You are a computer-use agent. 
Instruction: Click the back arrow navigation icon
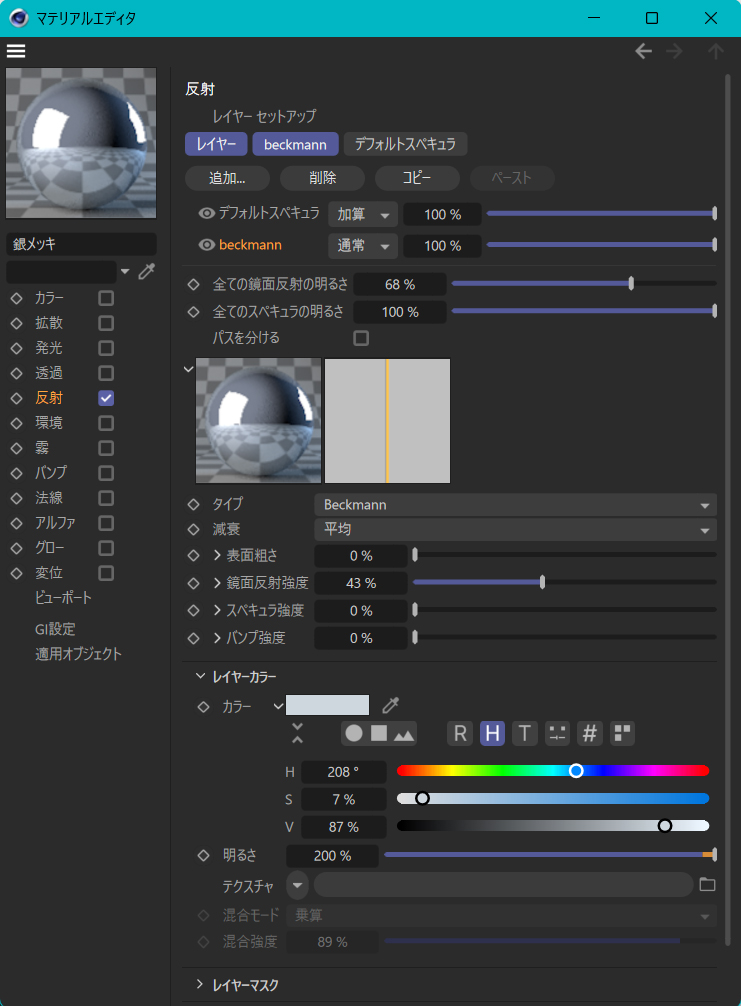tap(644, 51)
